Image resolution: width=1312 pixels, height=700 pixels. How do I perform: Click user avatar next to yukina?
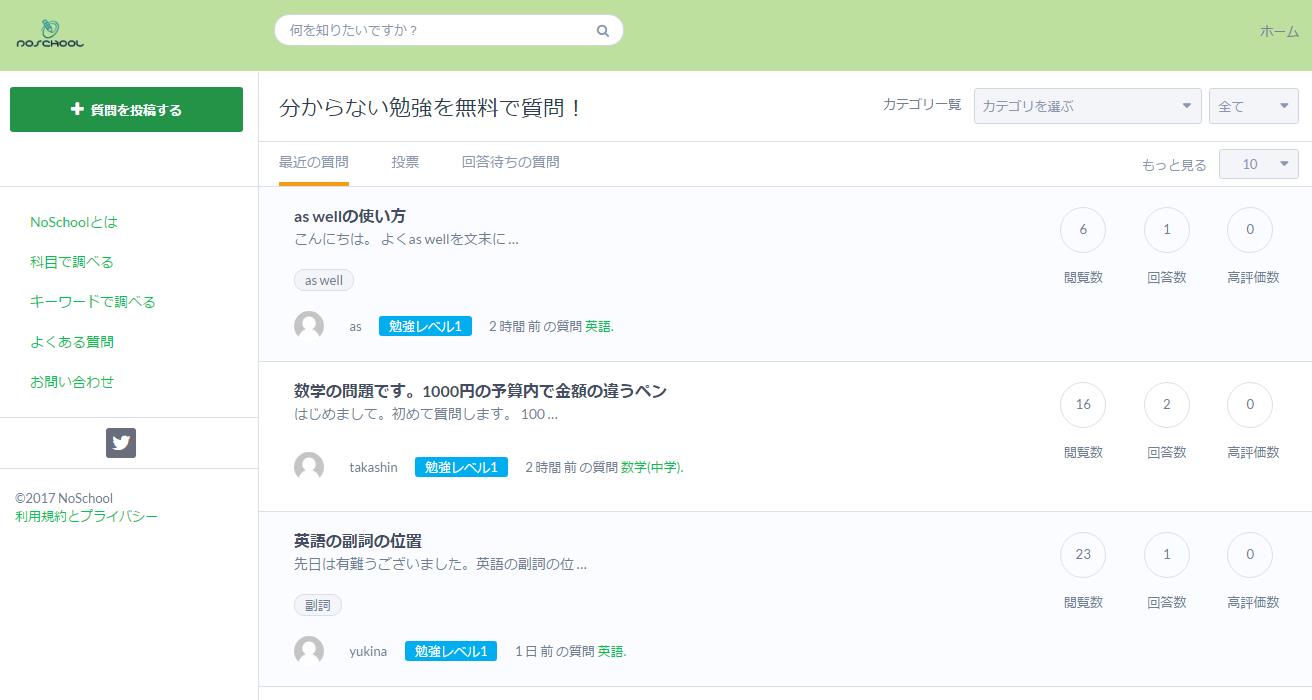click(309, 651)
